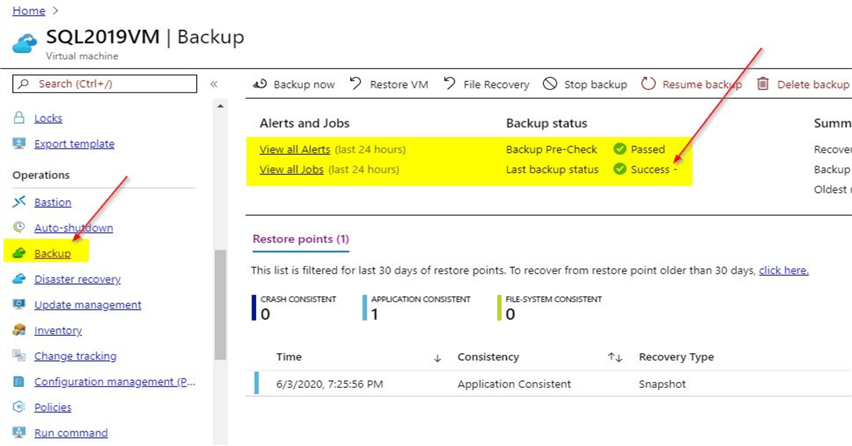The image size is (852, 446).
Task: Open Disaster recovery menu item
Action: point(77,279)
